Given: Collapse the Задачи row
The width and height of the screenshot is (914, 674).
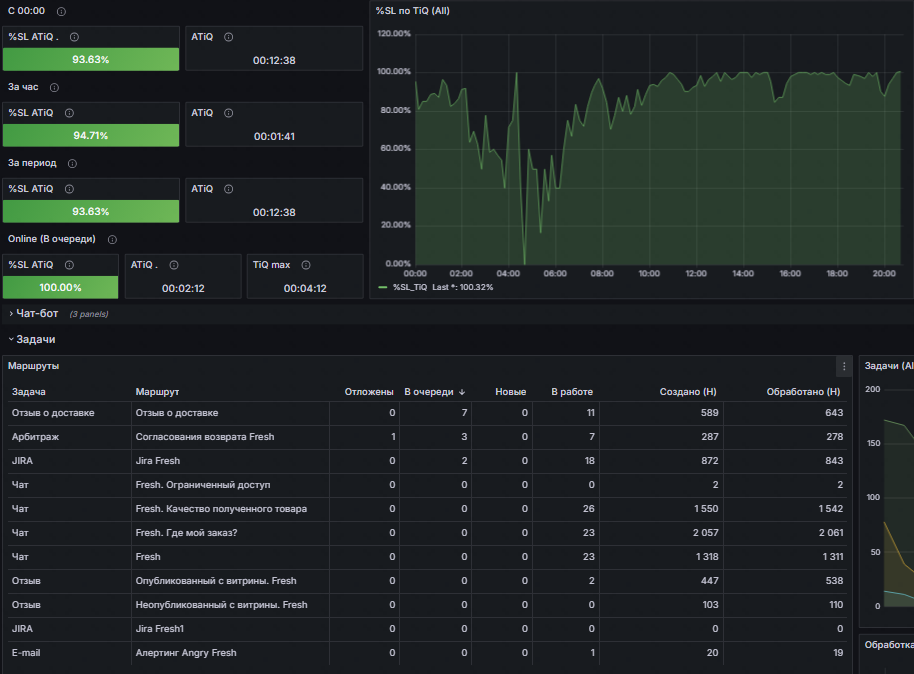Looking at the screenshot, I should click(x=35, y=340).
